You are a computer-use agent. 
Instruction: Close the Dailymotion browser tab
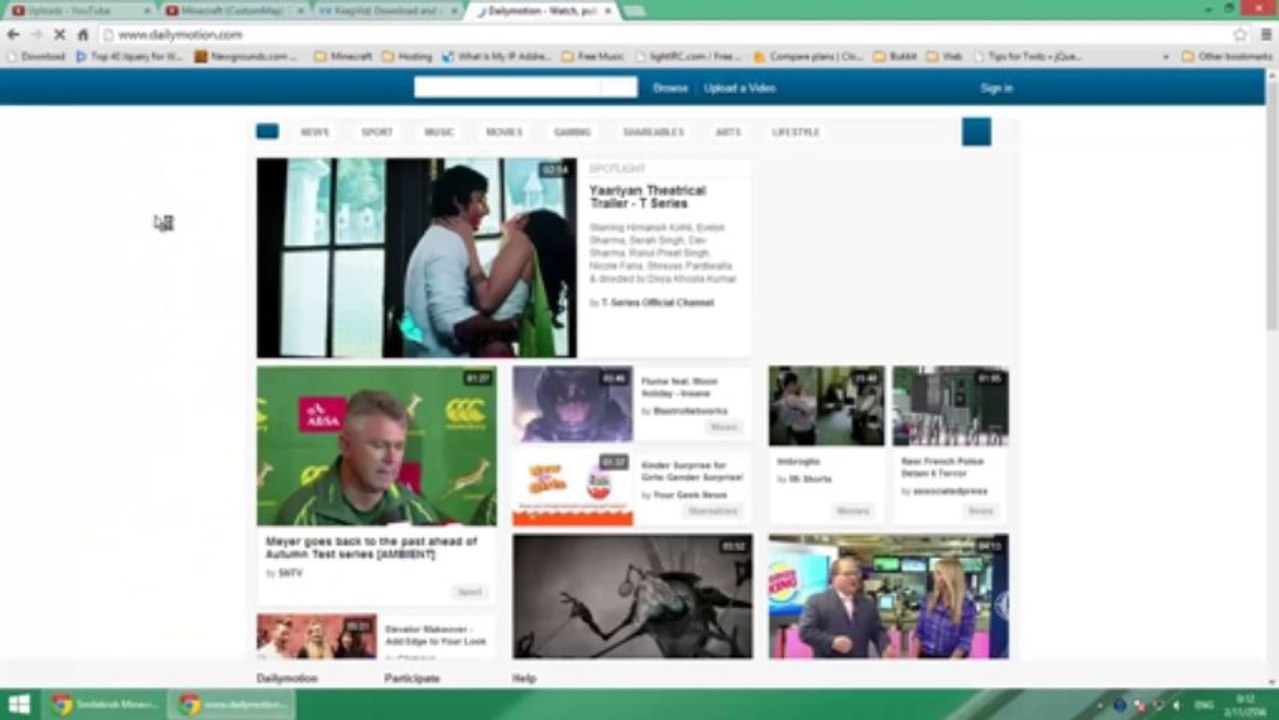click(607, 10)
